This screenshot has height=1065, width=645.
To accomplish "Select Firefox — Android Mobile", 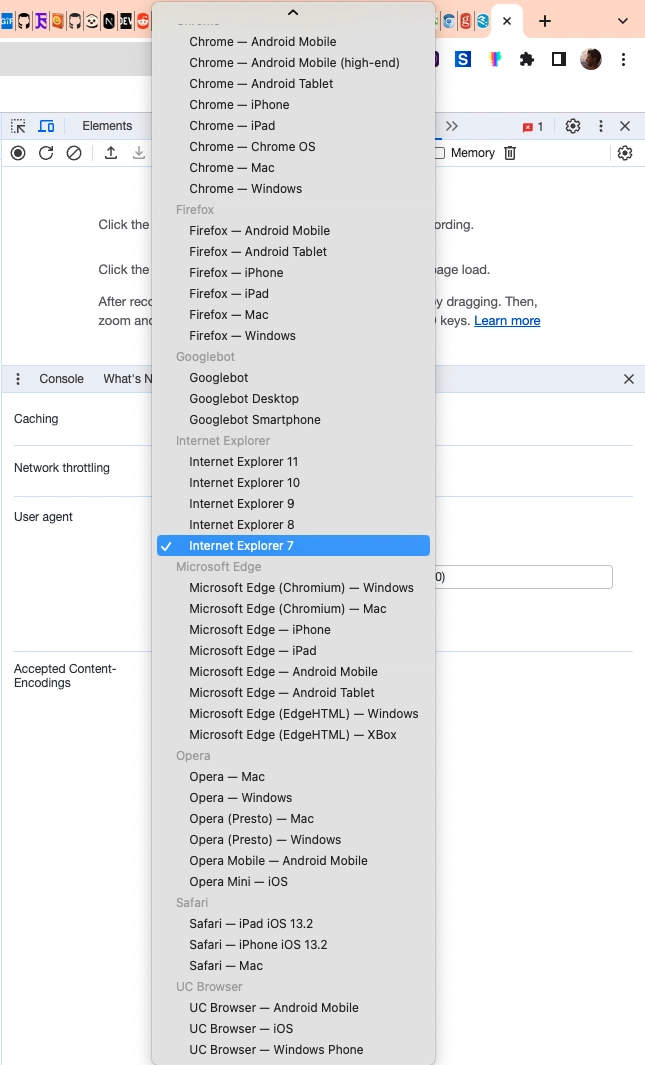I will (x=293, y=232).
